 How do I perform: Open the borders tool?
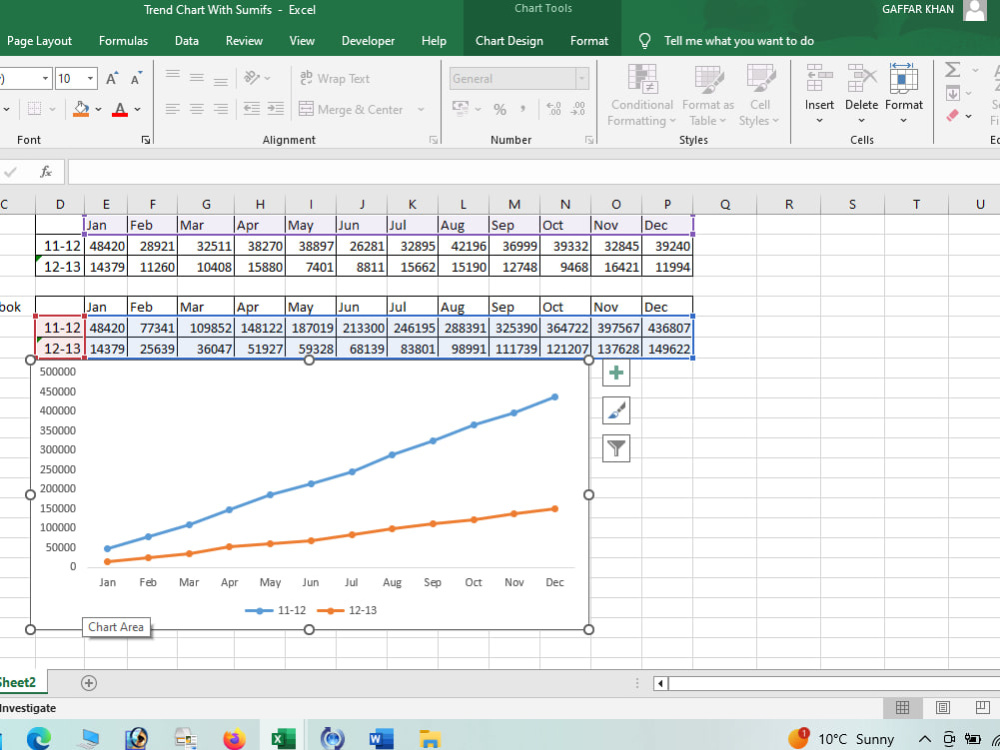coord(34,109)
